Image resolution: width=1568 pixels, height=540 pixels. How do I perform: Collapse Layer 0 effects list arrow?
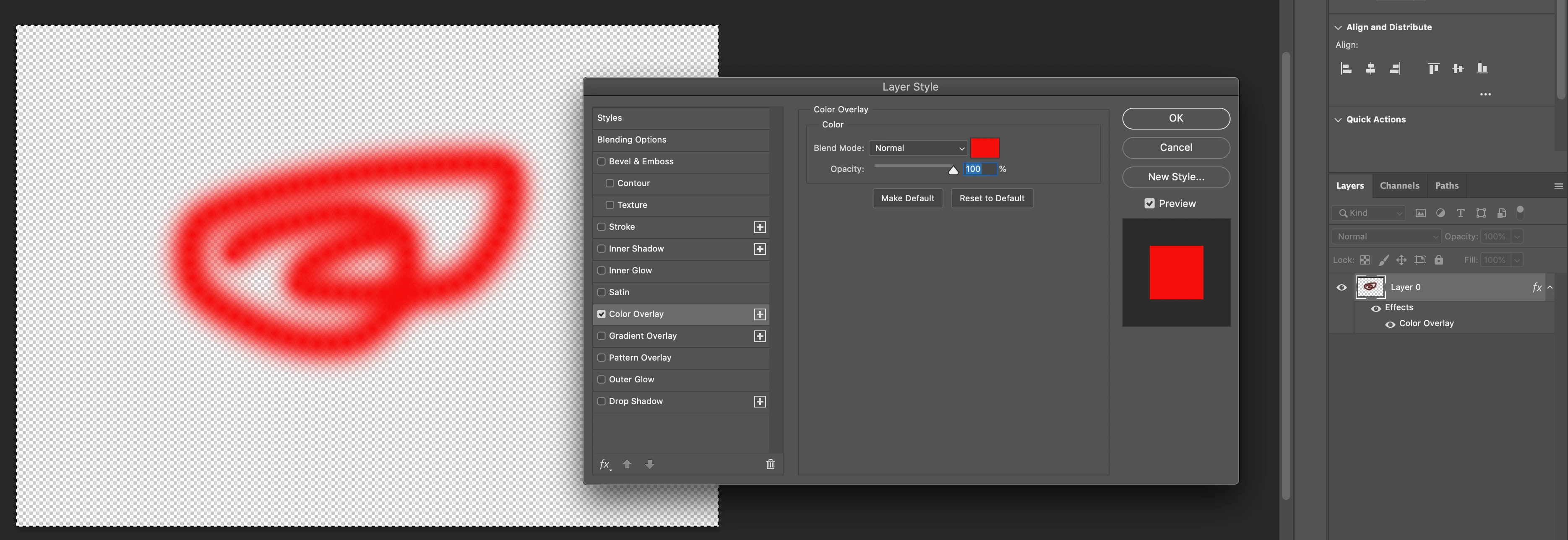pyautogui.click(x=1550, y=288)
